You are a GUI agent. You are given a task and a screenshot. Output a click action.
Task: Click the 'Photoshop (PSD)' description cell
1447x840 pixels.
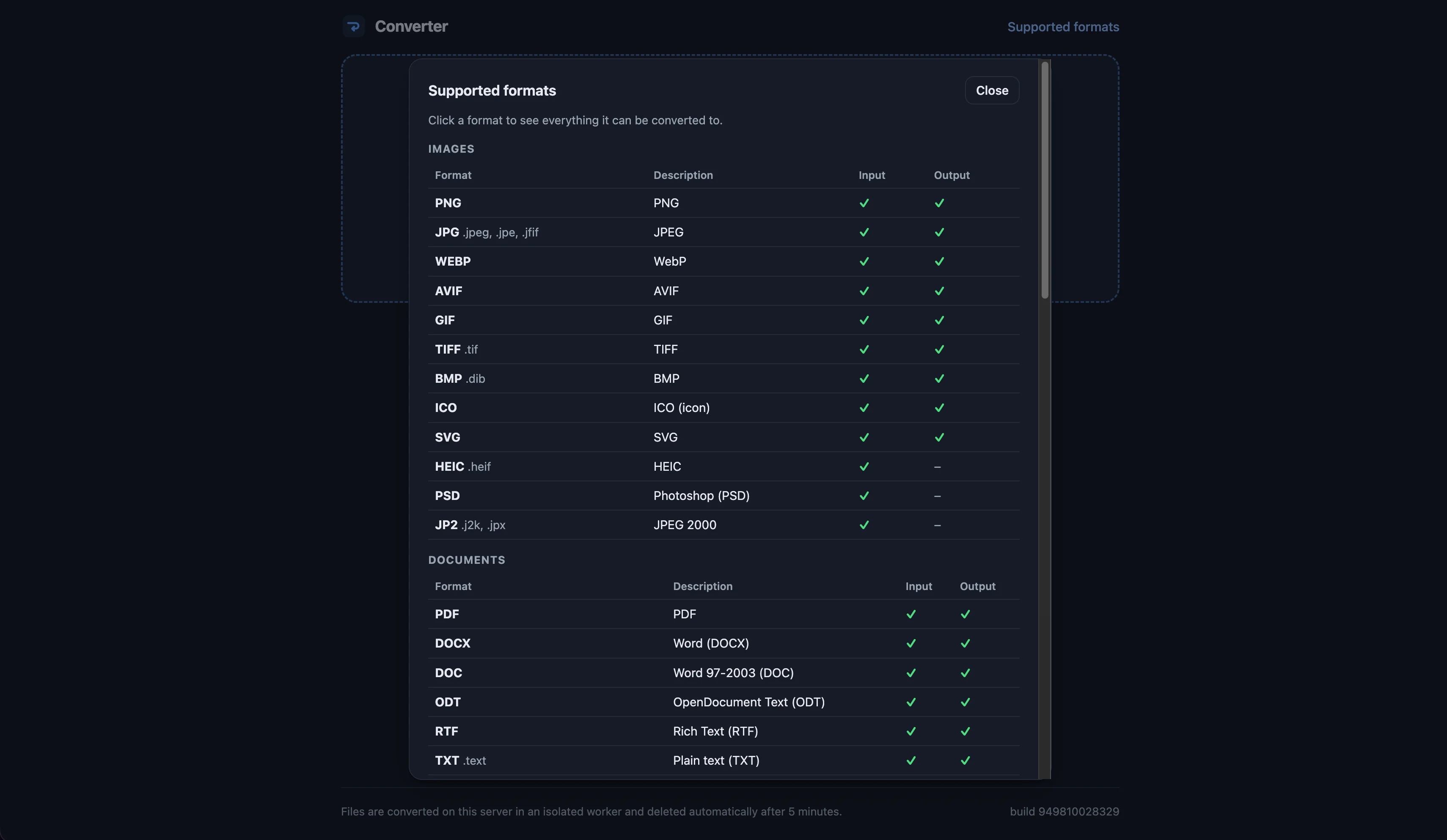click(701, 496)
